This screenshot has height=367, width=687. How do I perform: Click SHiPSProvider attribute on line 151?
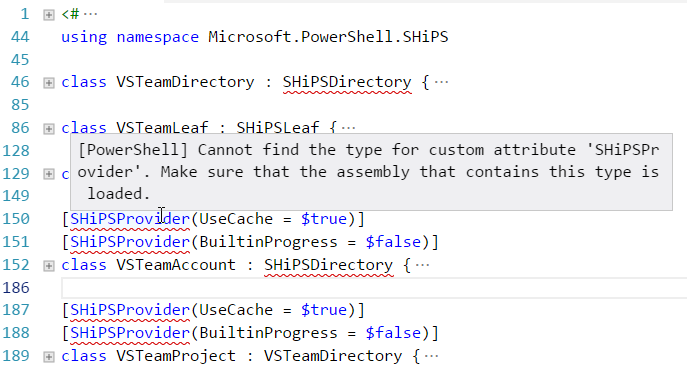[x=130, y=242]
